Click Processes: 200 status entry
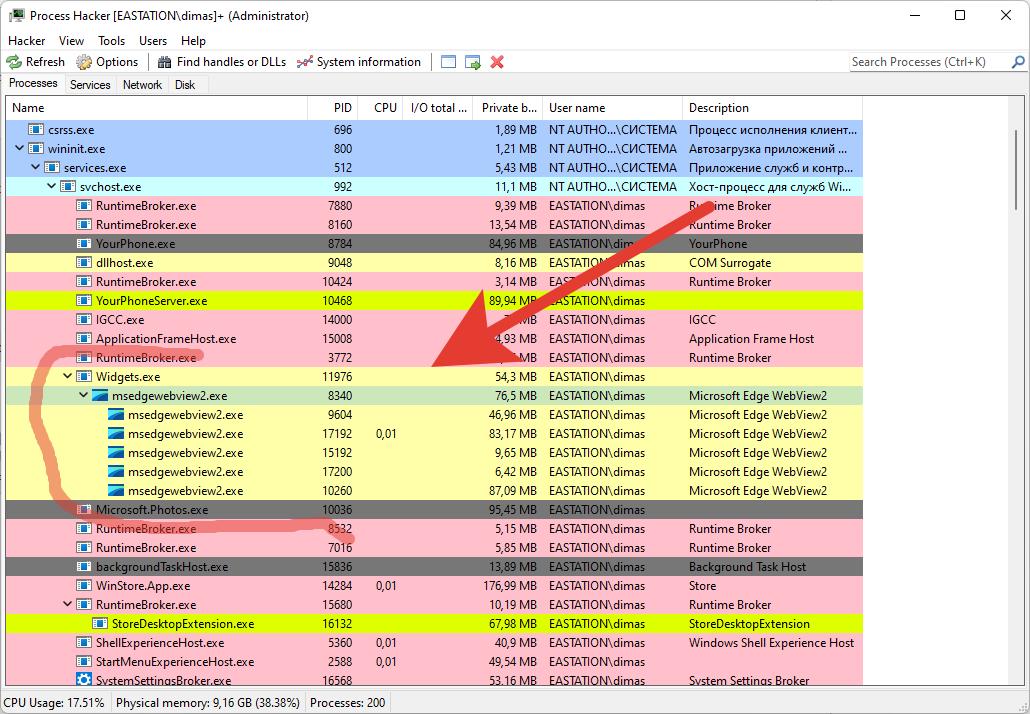The width and height of the screenshot is (1030, 714). coord(347,703)
